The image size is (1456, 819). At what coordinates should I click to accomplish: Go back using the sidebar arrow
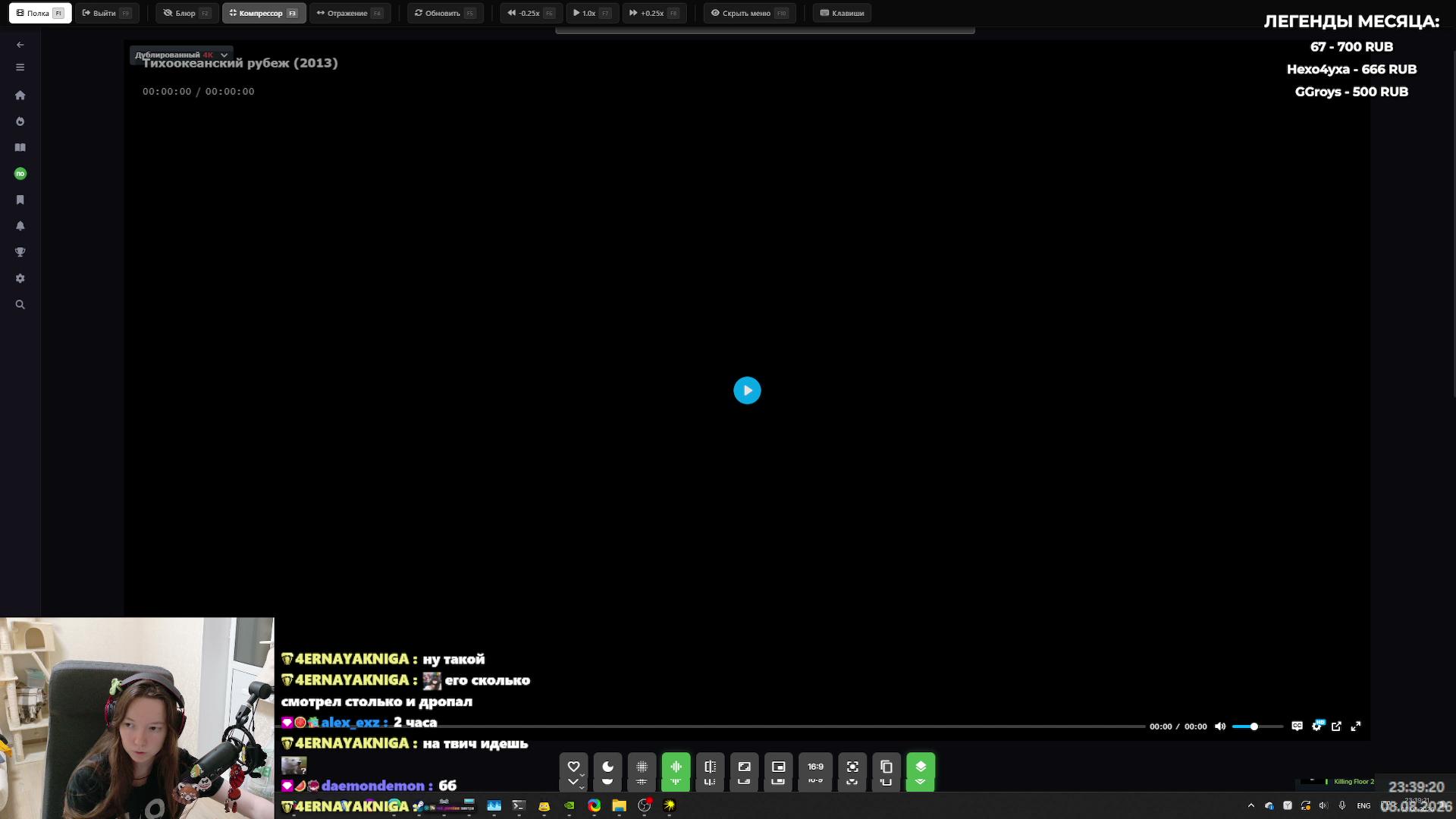(20, 45)
